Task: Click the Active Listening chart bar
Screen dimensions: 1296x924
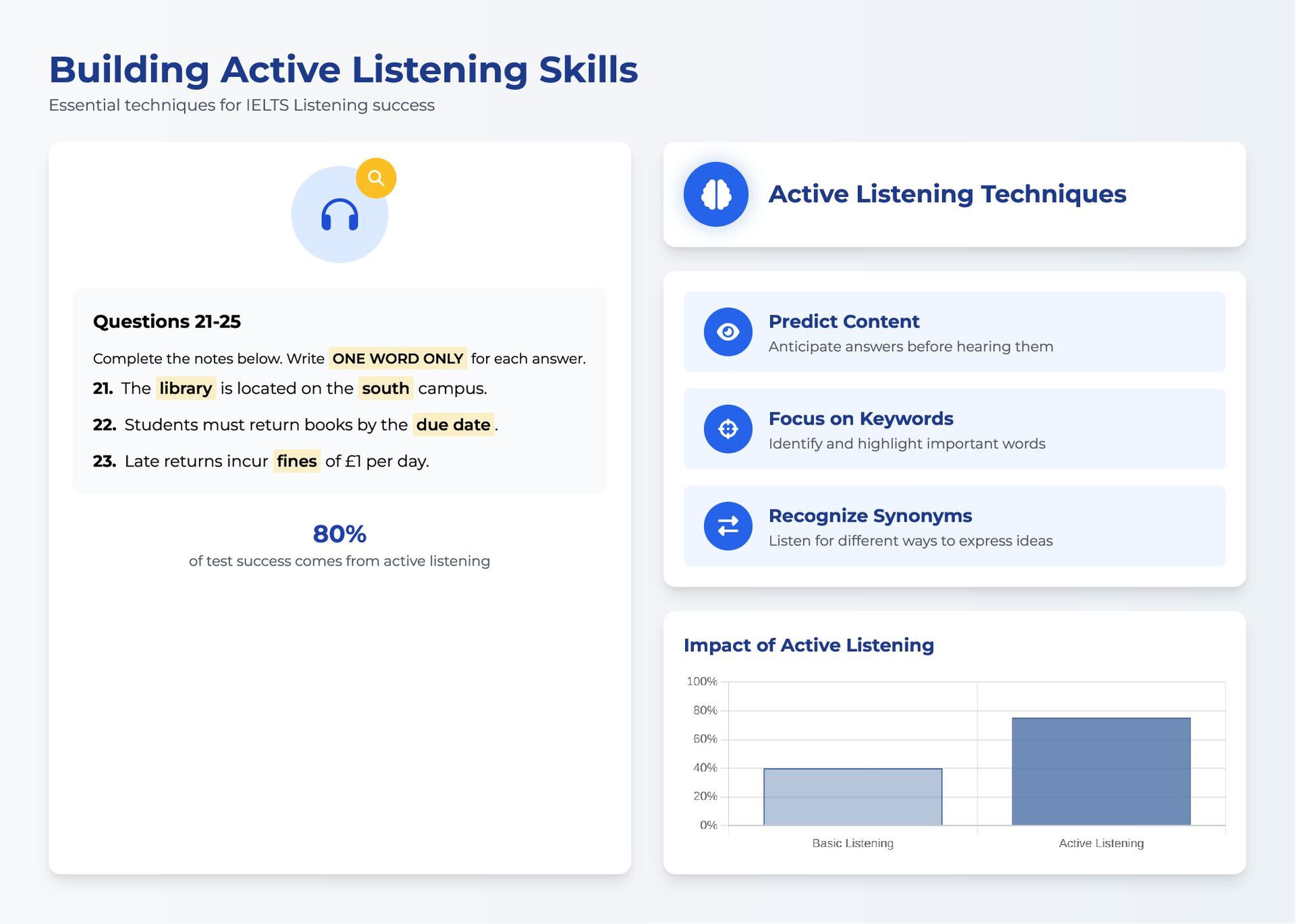Action: [x=1100, y=771]
